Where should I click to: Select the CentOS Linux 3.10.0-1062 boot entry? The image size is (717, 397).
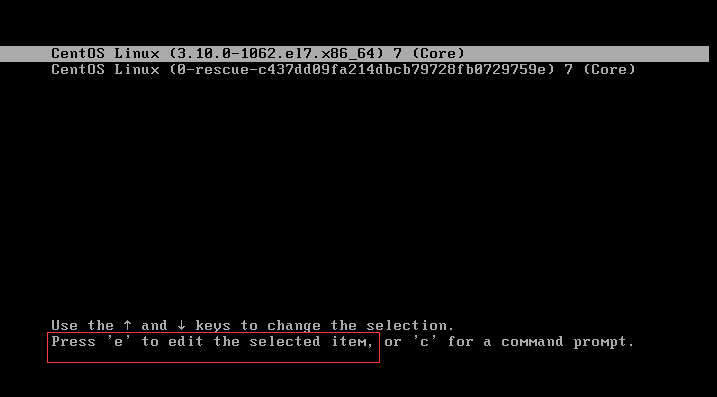tap(354, 54)
